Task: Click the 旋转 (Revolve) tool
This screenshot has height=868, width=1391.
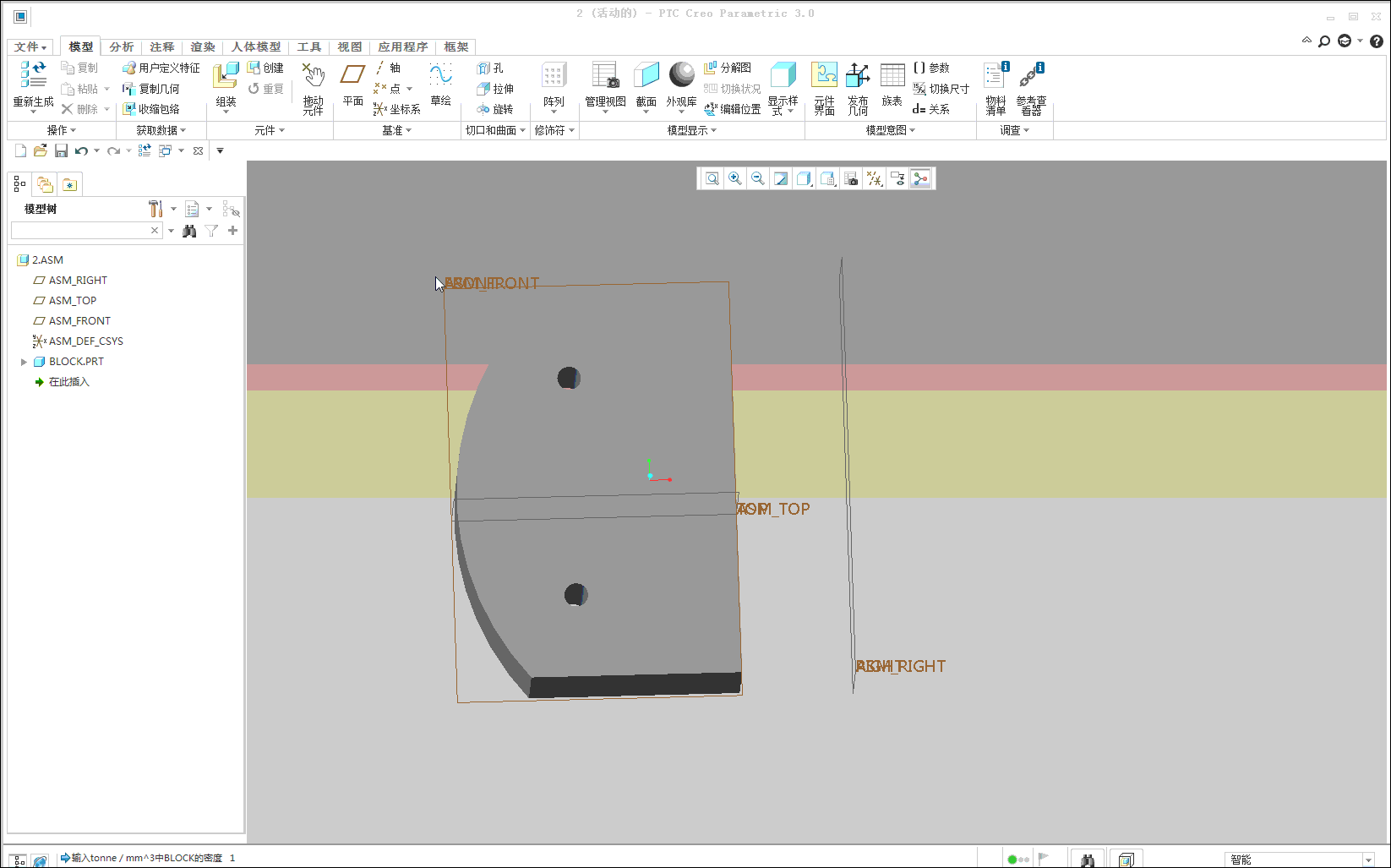Action: tap(495, 109)
